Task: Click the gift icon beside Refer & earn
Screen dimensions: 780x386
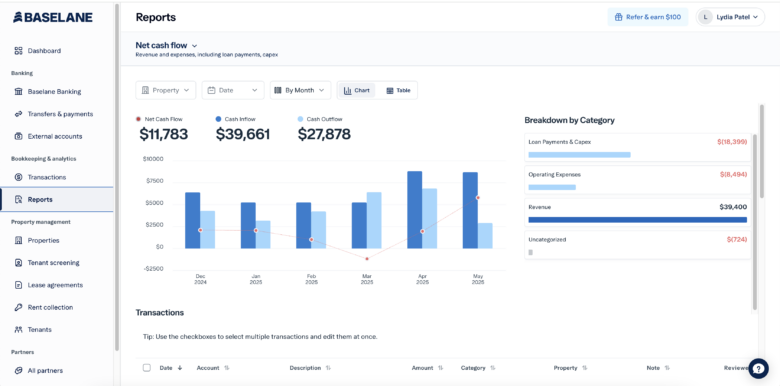Action: pos(618,17)
